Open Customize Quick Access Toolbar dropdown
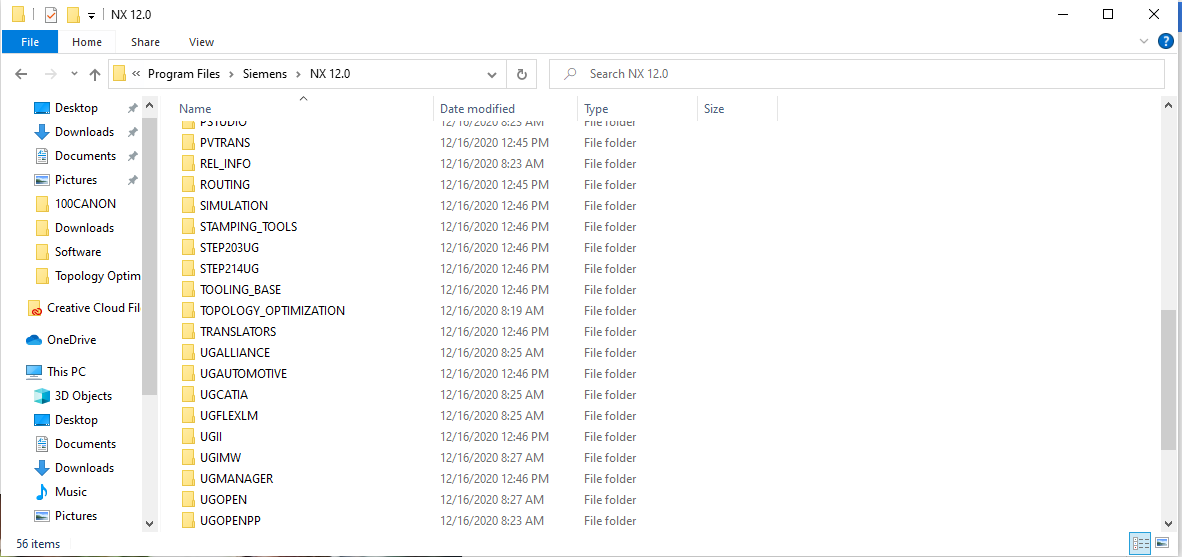Viewport: 1182px width, 557px height. pyautogui.click(x=91, y=15)
